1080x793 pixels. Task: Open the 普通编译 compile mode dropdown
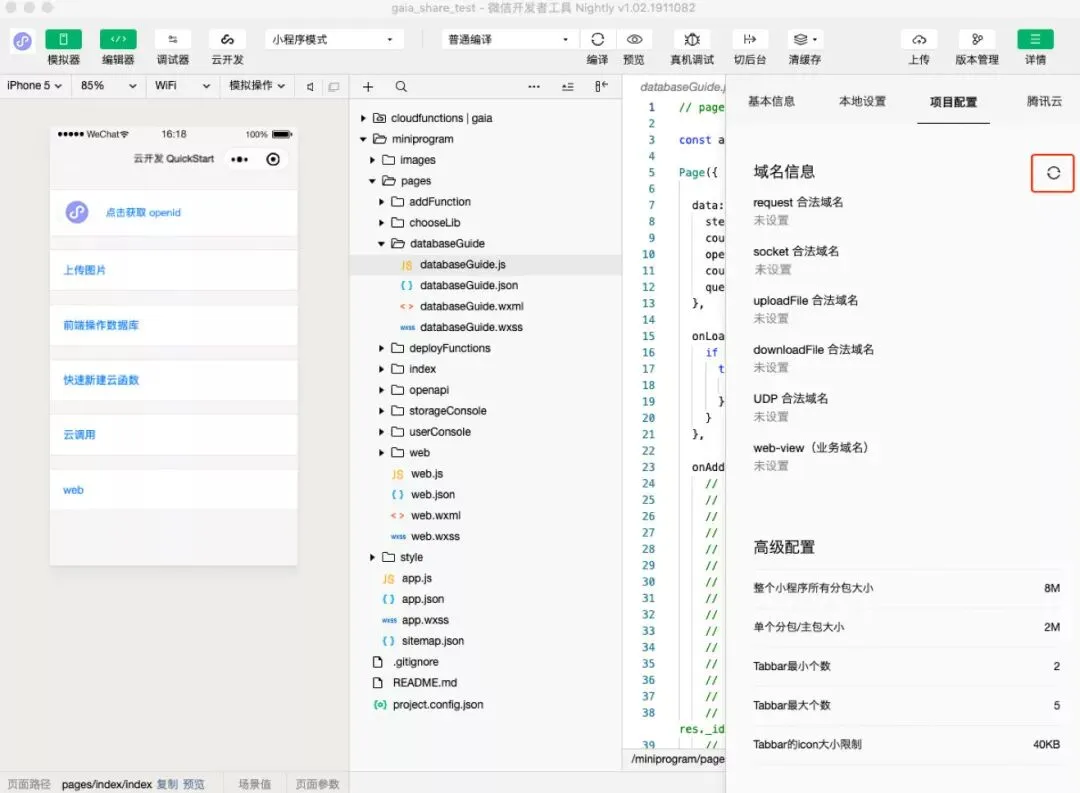click(508, 39)
